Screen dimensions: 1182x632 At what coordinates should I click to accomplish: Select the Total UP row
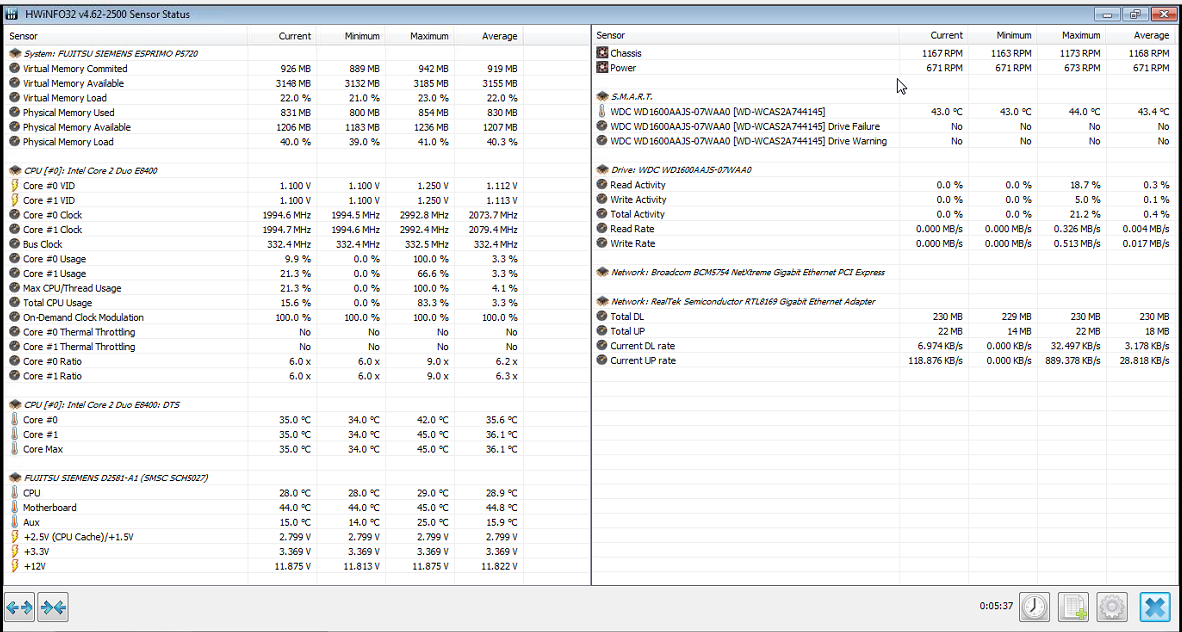pyautogui.click(x=883, y=331)
